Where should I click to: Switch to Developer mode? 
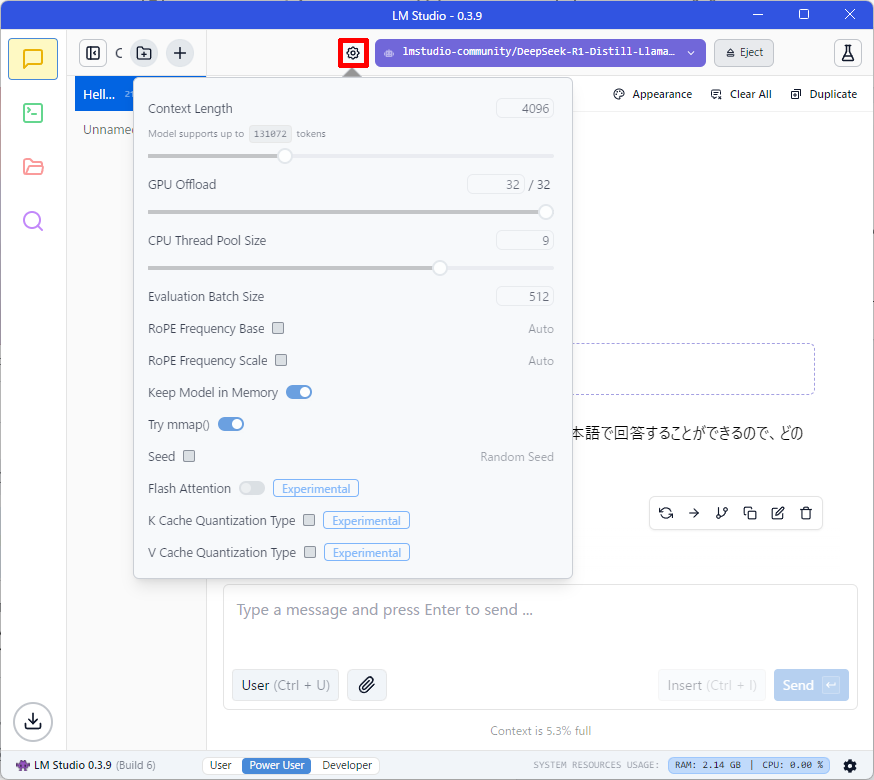(347, 766)
